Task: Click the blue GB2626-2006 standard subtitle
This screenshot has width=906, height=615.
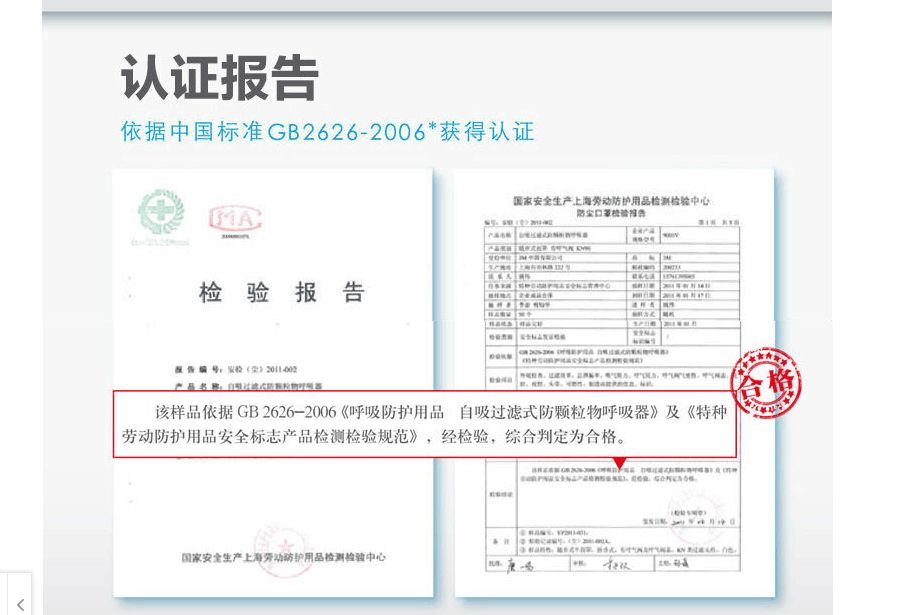Action: [x=327, y=131]
